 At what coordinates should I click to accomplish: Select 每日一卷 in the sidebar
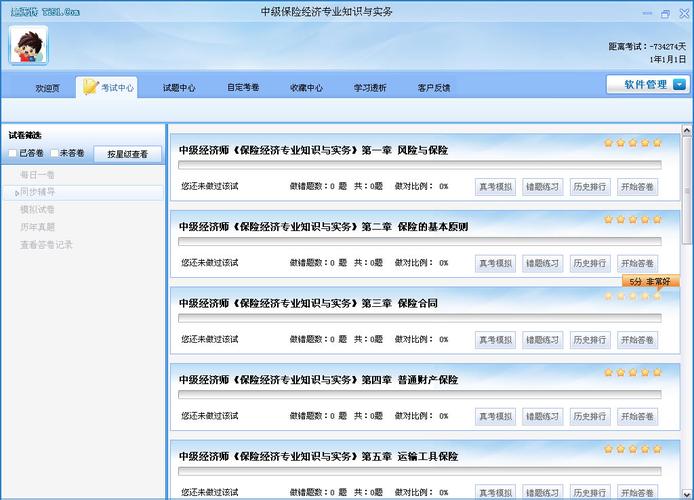coord(38,175)
